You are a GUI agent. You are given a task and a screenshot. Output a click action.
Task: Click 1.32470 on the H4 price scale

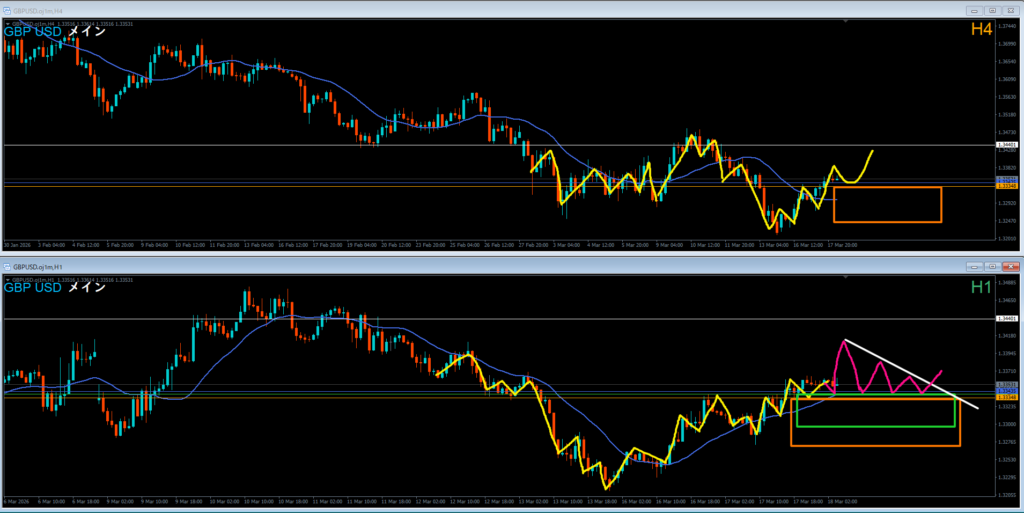[1006, 221]
